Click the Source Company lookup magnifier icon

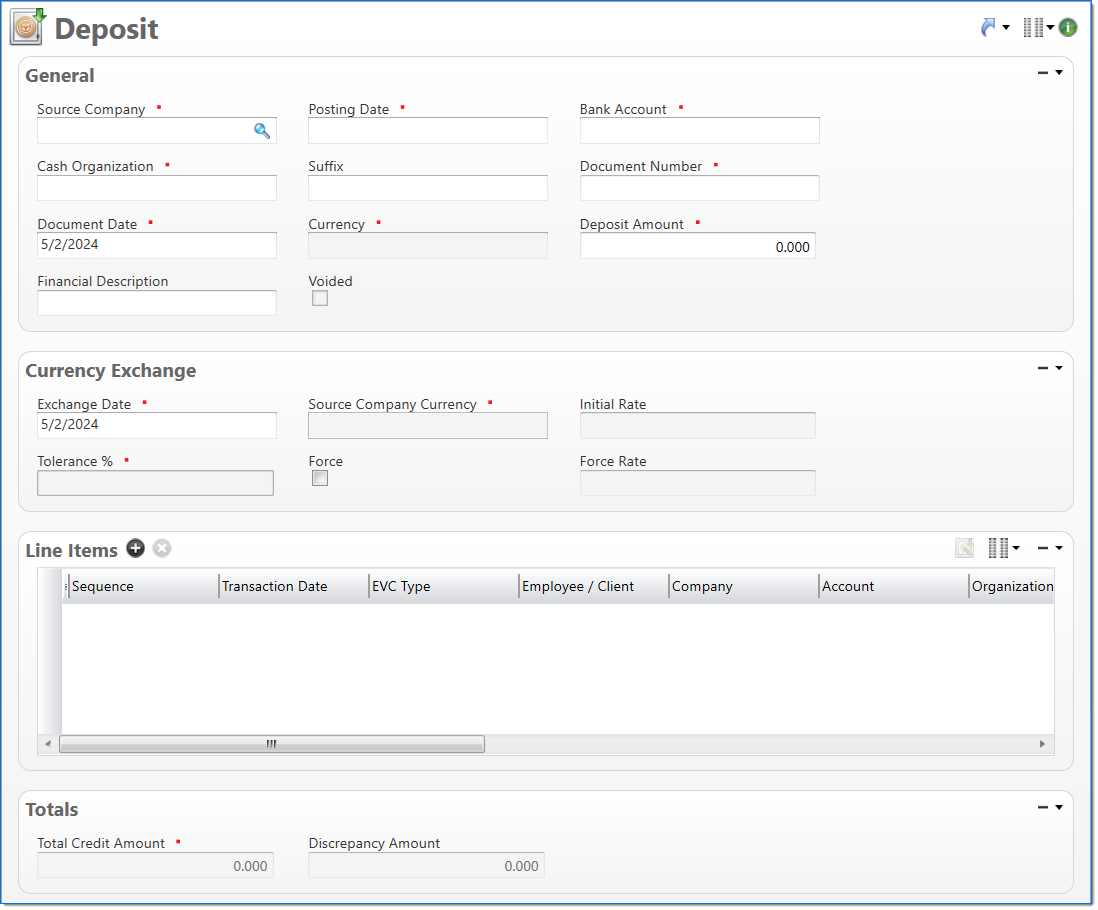262,131
